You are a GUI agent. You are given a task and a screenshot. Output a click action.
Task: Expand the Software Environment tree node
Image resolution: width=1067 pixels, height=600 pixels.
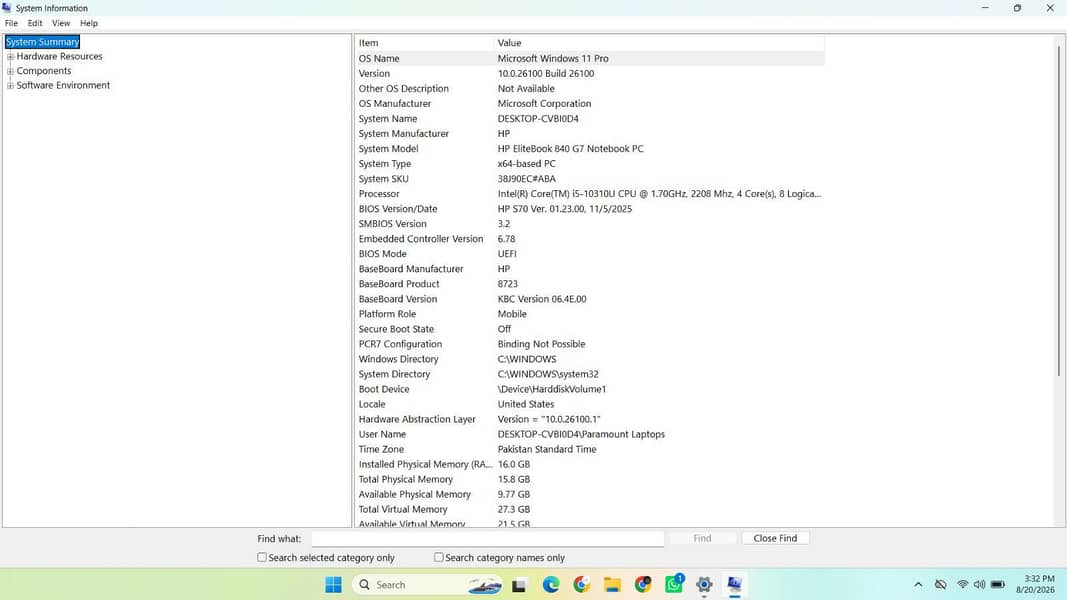pyautogui.click(x=10, y=85)
